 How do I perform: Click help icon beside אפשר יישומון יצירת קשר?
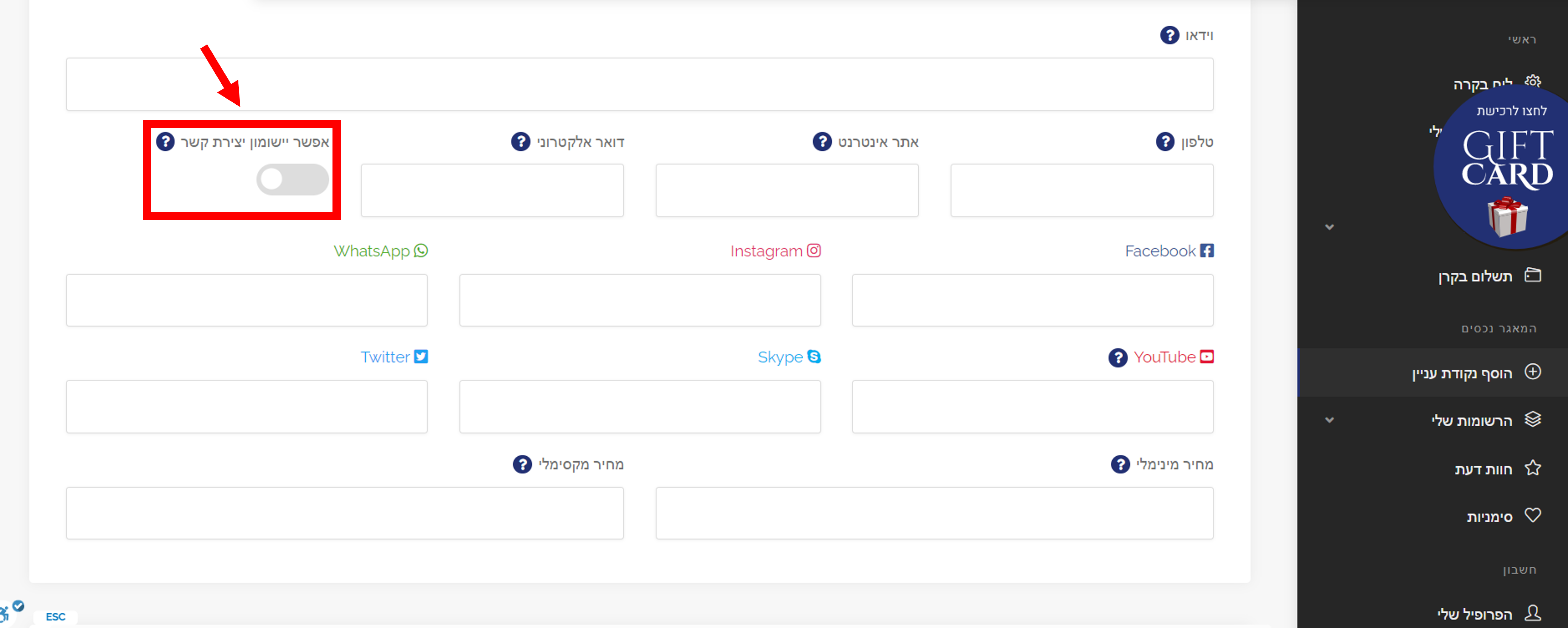[165, 142]
